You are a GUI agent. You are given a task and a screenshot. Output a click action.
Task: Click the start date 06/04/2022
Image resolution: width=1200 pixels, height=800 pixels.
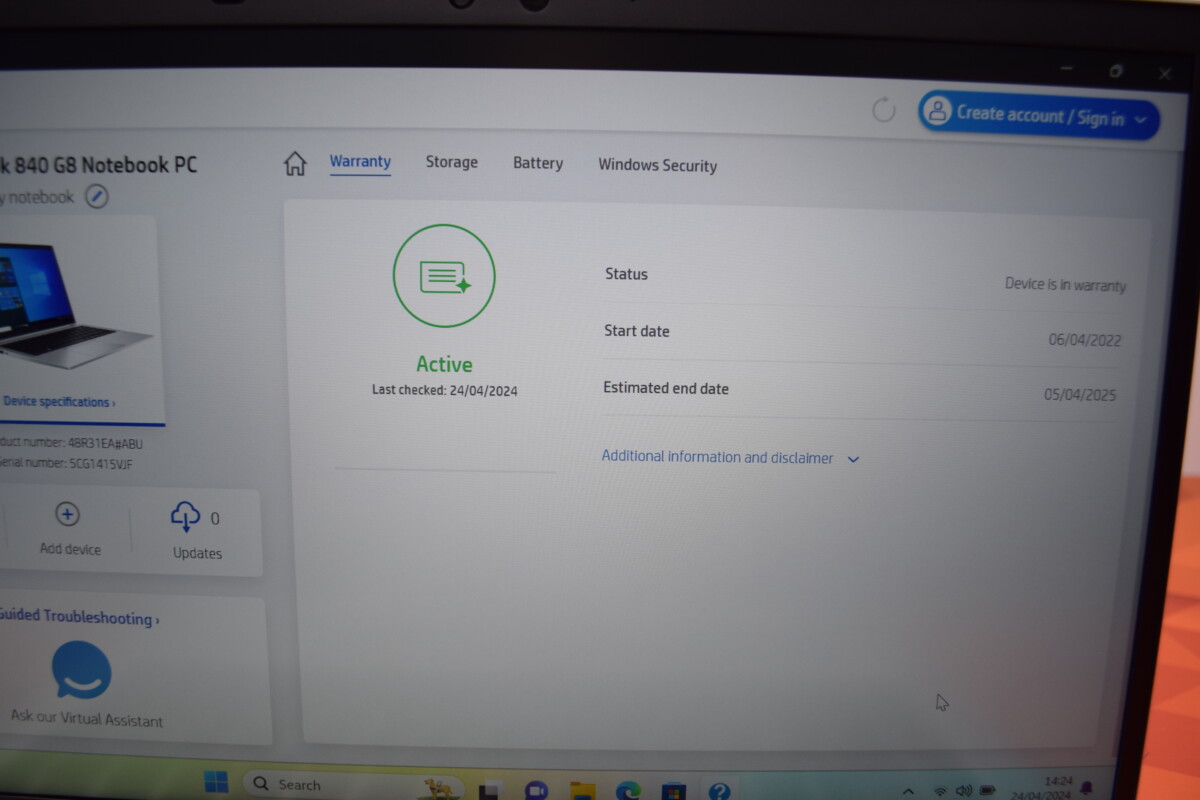coord(1085,340)
